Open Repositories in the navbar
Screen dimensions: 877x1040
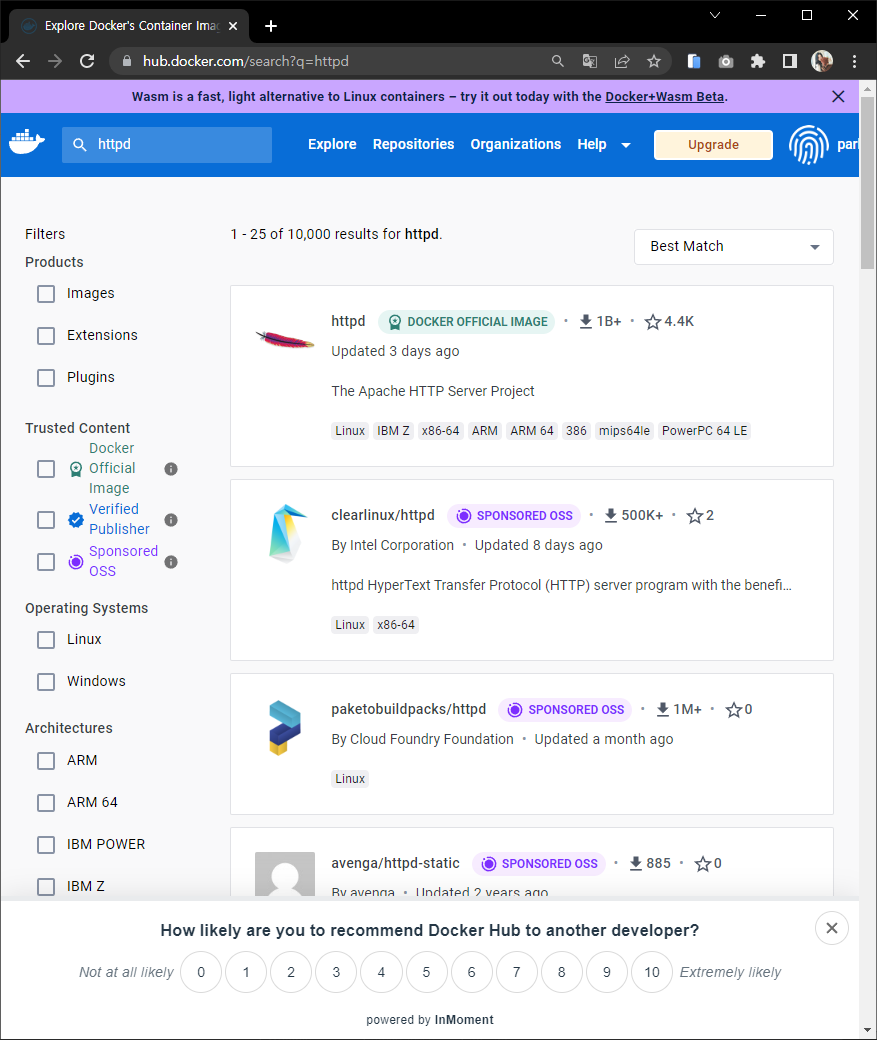click(413, 145)
